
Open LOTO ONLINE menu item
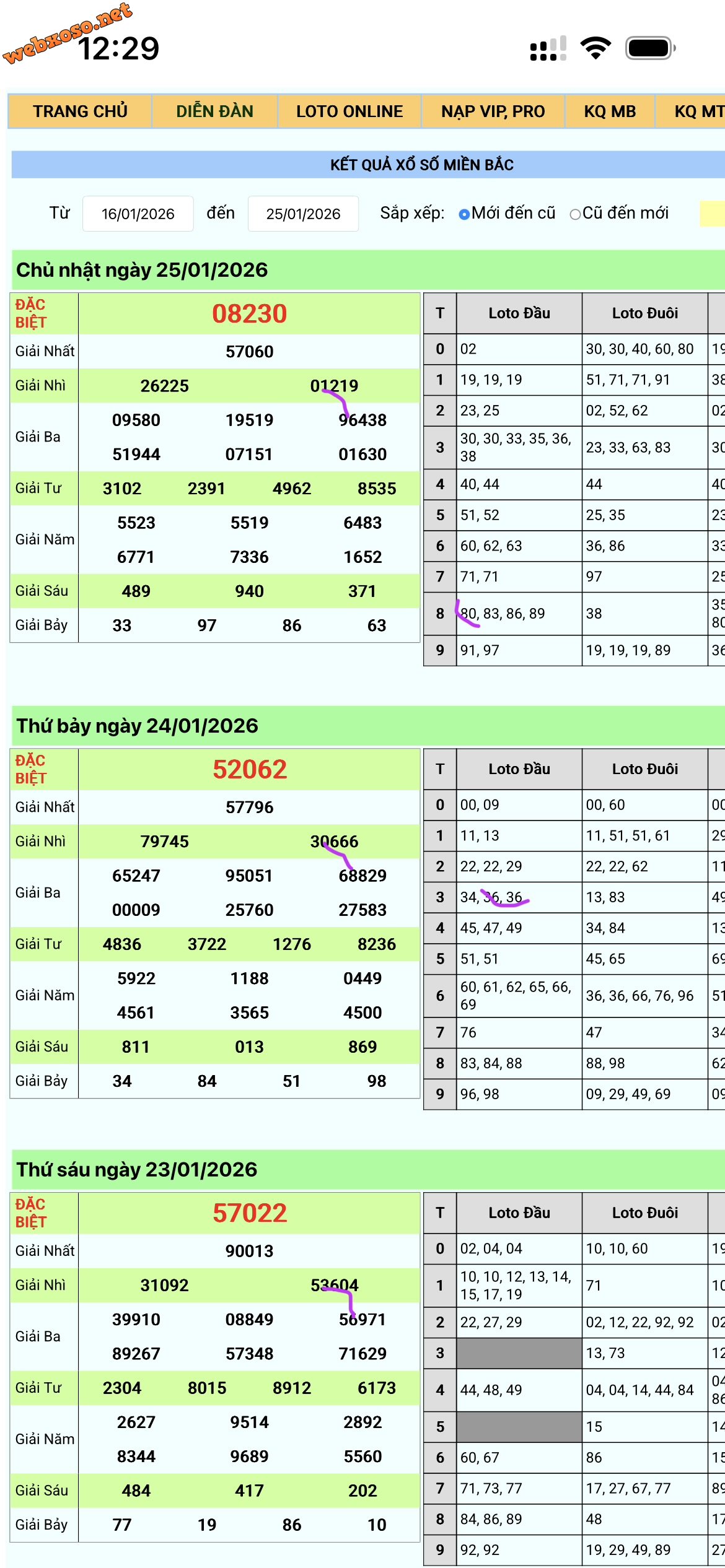349,111
